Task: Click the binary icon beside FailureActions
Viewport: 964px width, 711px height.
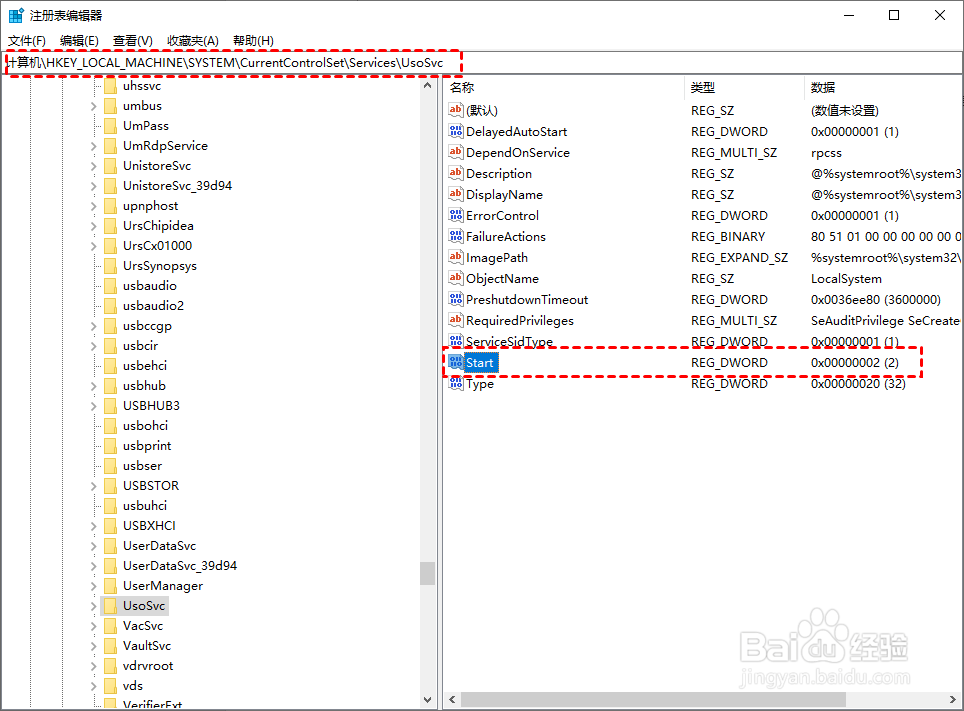Action: (456, 236)
